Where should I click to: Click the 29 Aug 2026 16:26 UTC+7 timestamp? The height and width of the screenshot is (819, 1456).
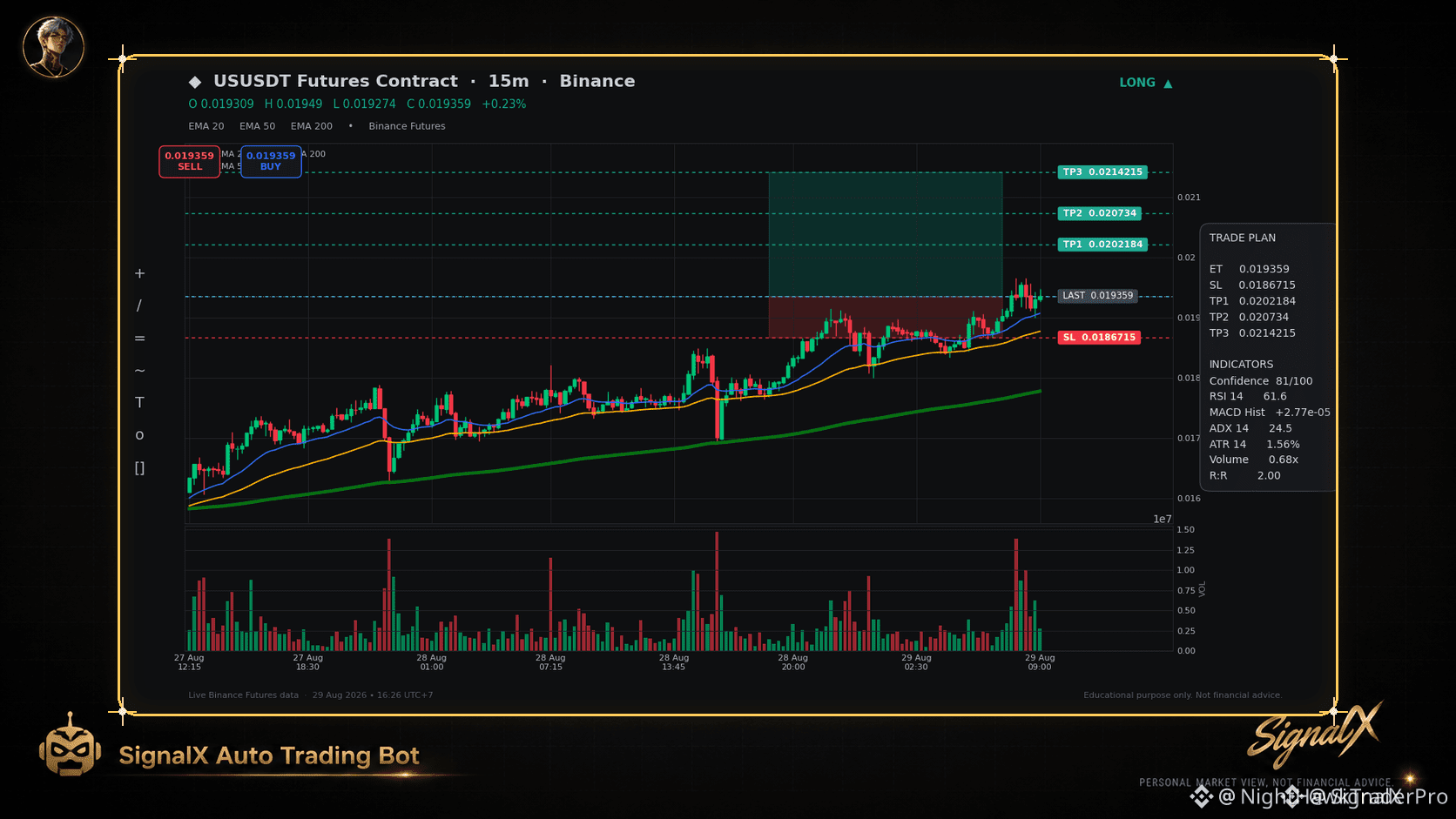click(x=373, y=695)
